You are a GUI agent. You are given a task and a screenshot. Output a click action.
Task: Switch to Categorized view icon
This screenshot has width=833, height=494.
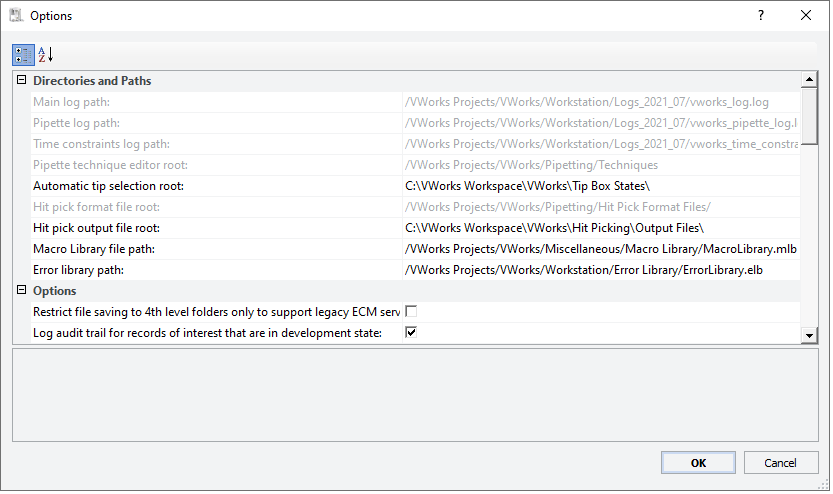coord(23,55)
